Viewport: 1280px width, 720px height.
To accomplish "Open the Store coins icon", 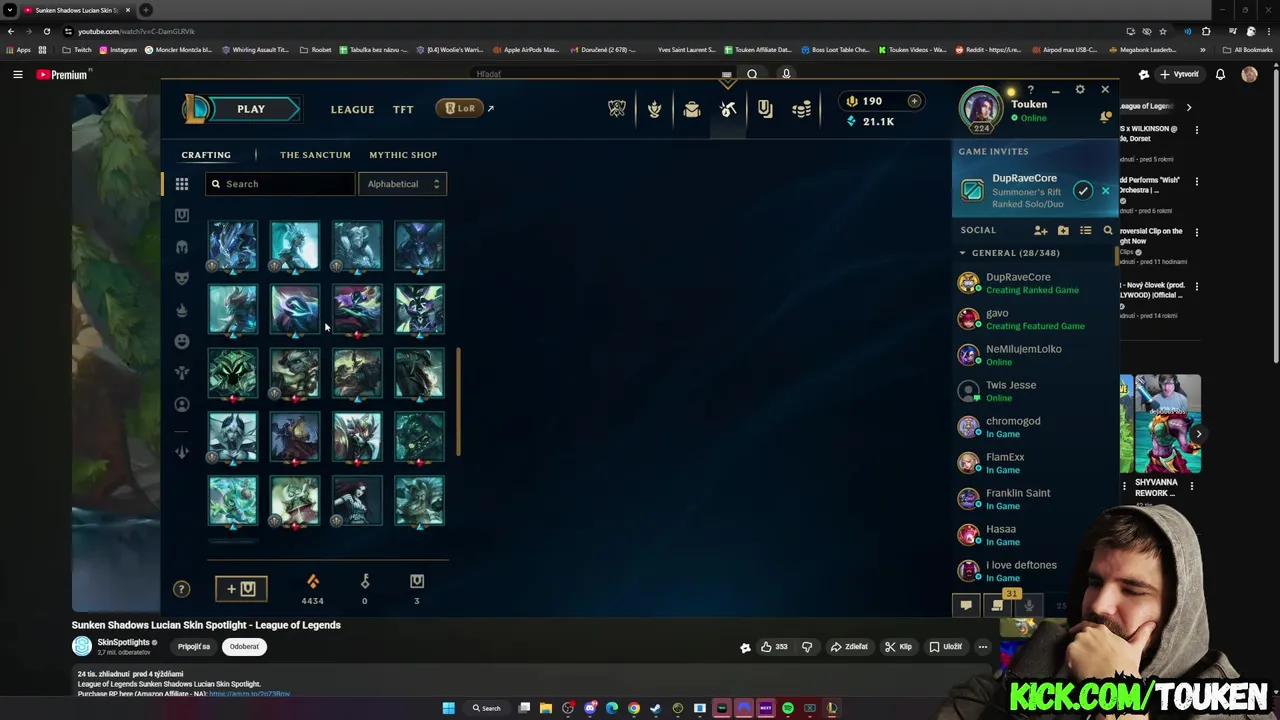I will (x=802, y=109).
